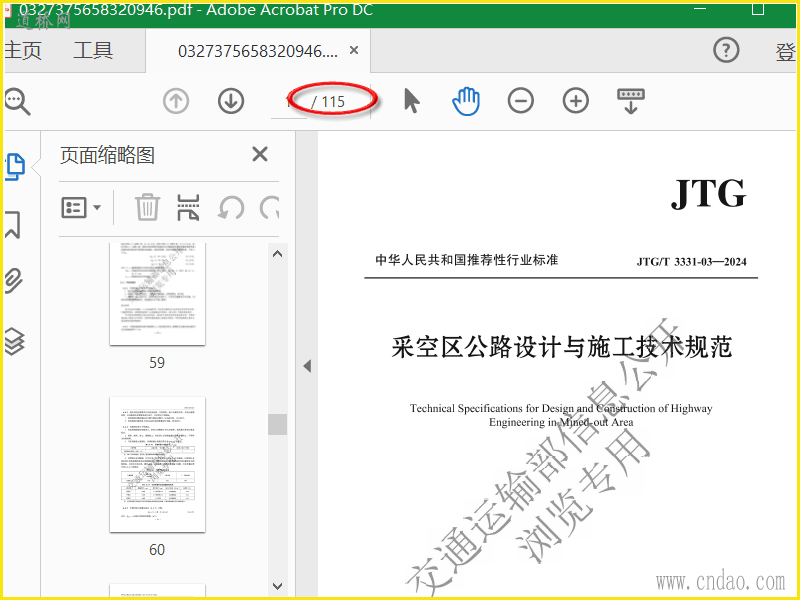The image size is (800, 600).
Task: Click the 登 sign-in button
Action: 785,52
